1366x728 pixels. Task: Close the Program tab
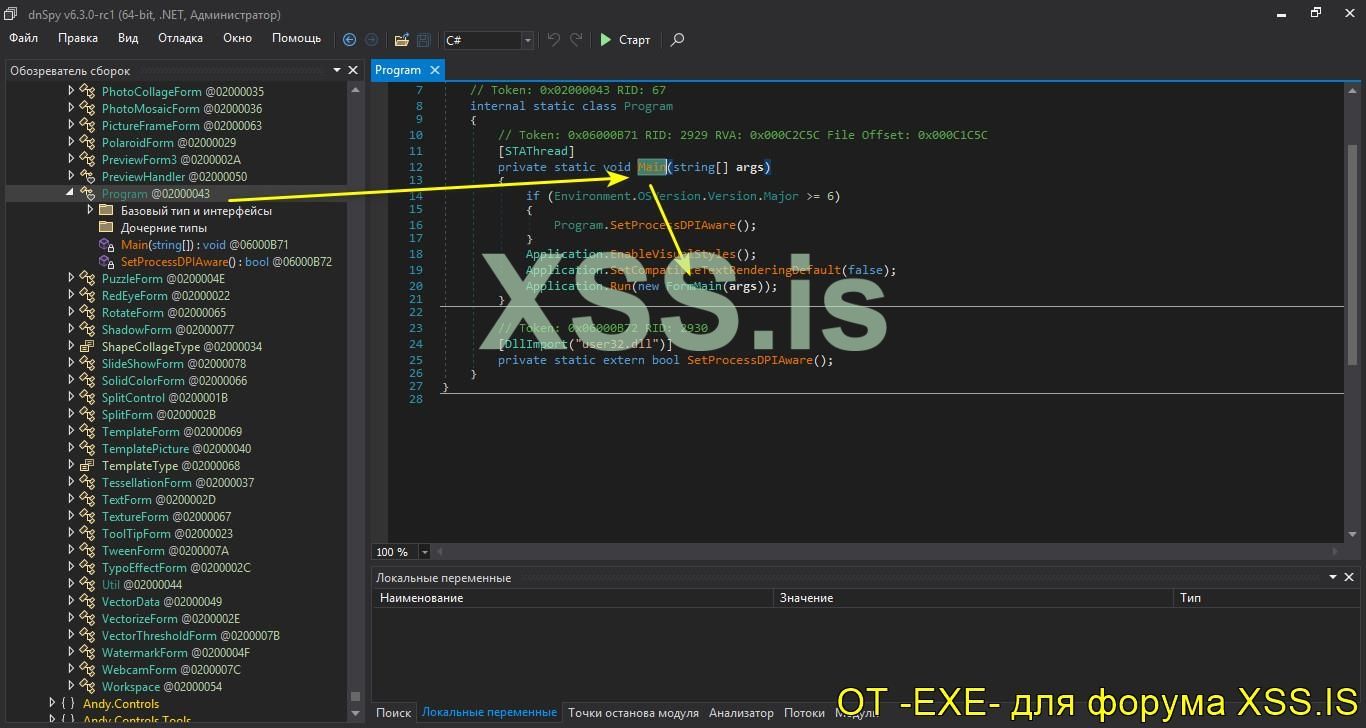[x=434, y=70]
